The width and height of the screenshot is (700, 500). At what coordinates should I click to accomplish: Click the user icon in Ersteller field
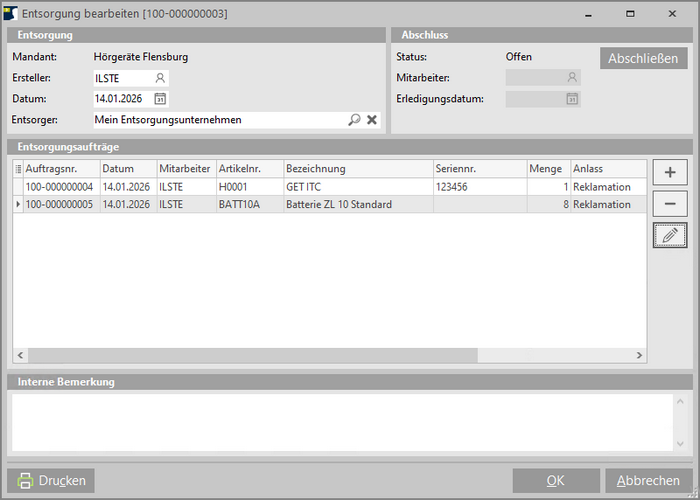tap(160, 78)
